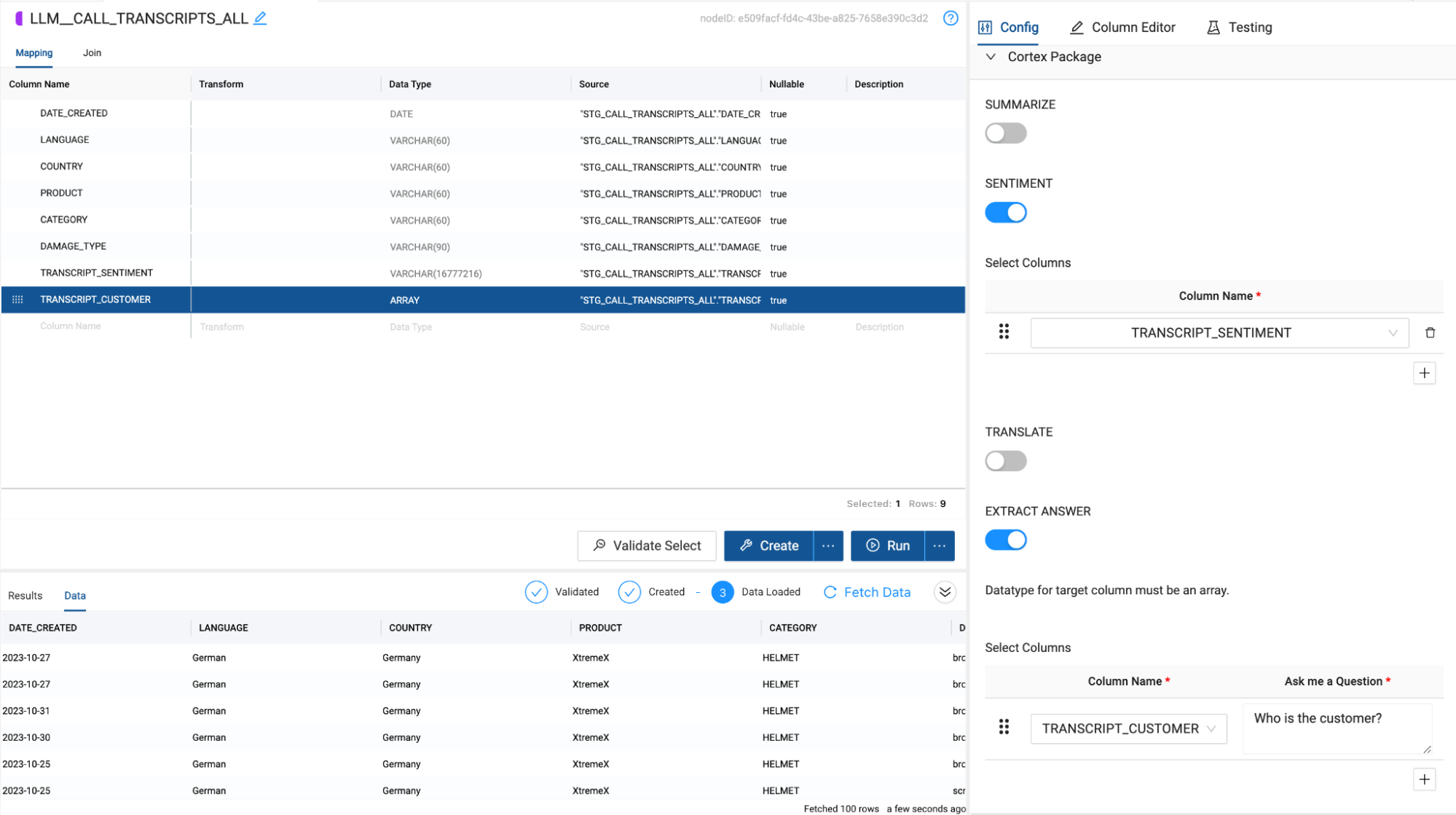Viewport: 1456px width, 815px height.
Task: Switch to the Column Editor tab
Action: point(1122,27)
